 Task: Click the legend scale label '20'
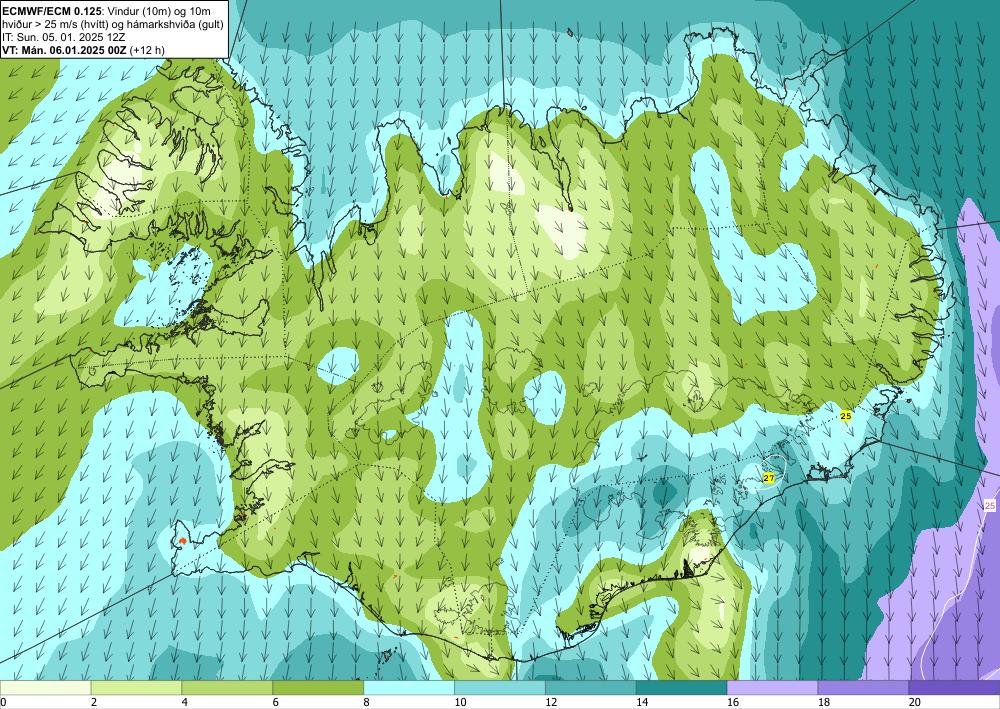tap(915, 702)
